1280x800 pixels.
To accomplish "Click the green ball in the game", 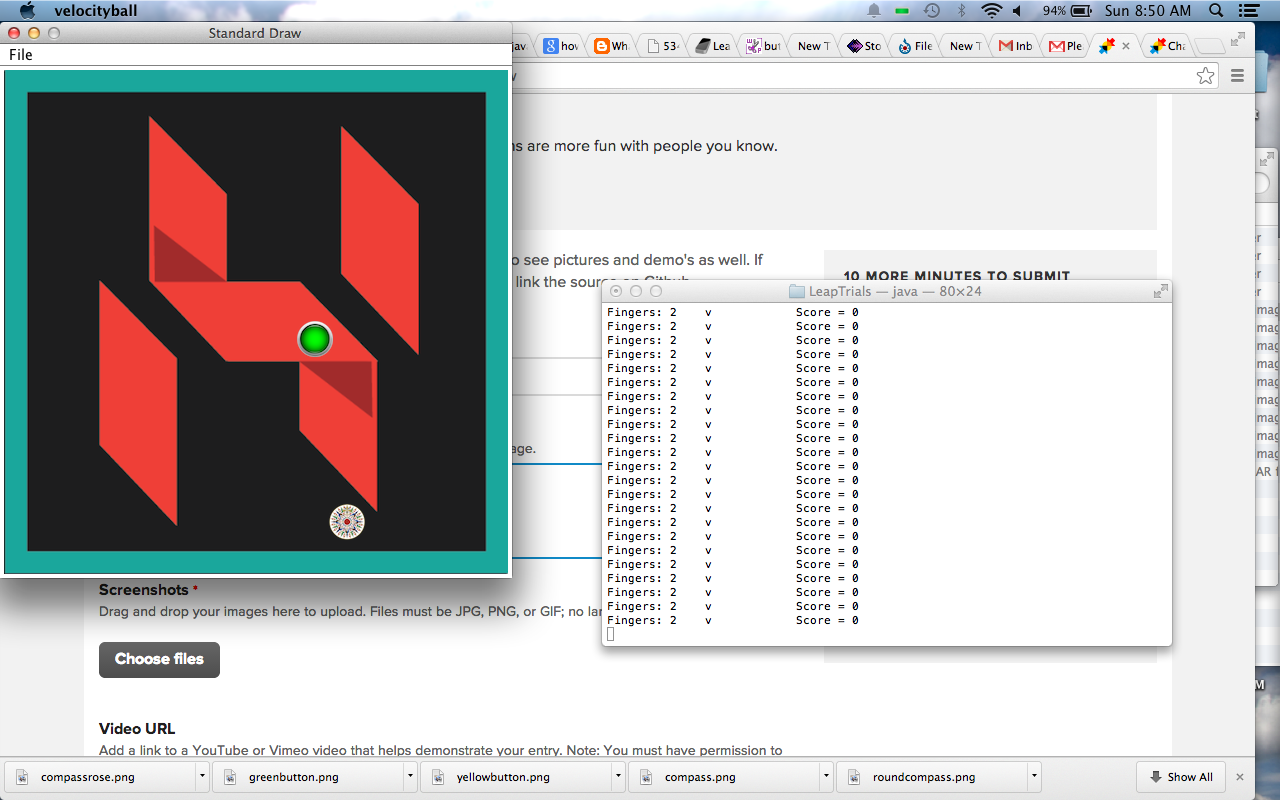I will click(315, 340).
